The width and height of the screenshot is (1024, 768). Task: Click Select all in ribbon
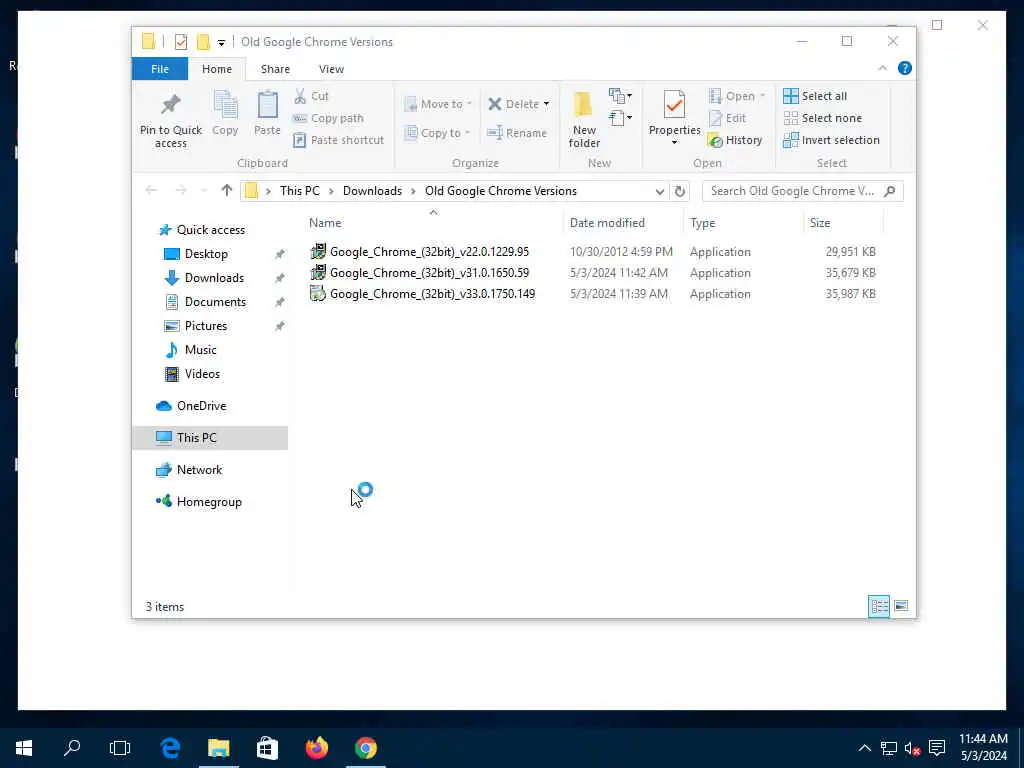point(815,96)
